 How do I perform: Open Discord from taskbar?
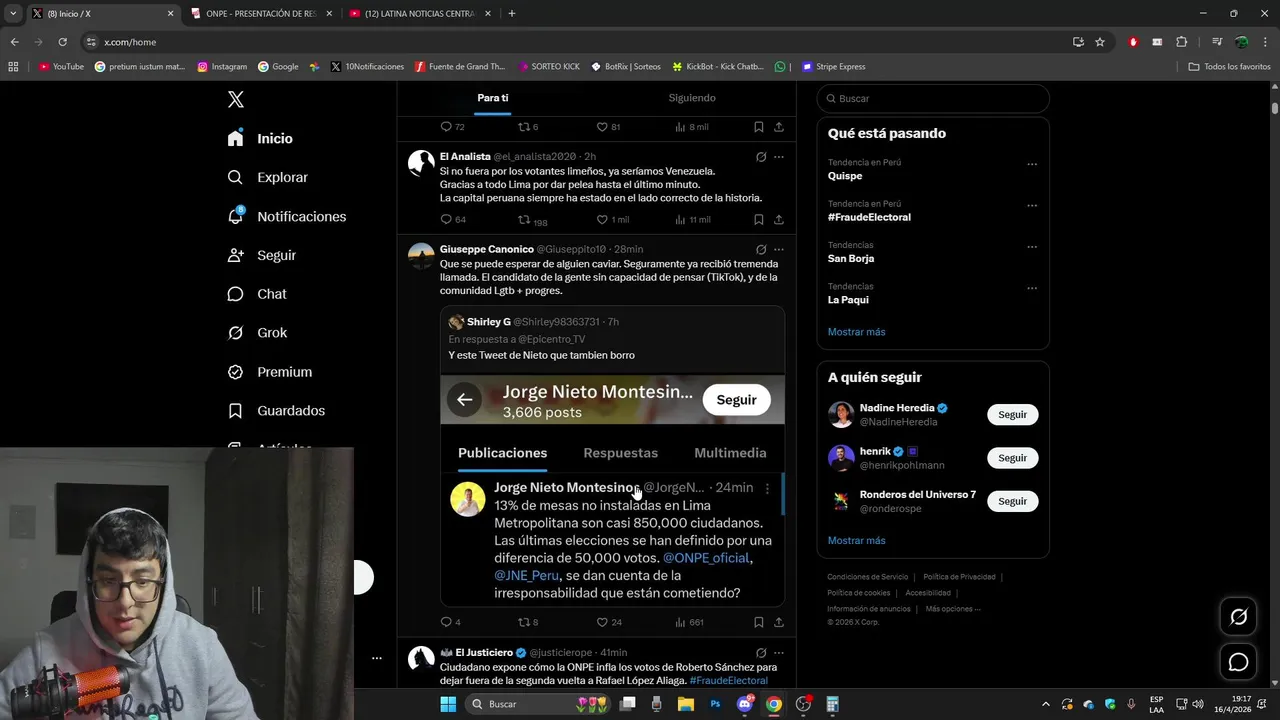(x=745, y=704)
